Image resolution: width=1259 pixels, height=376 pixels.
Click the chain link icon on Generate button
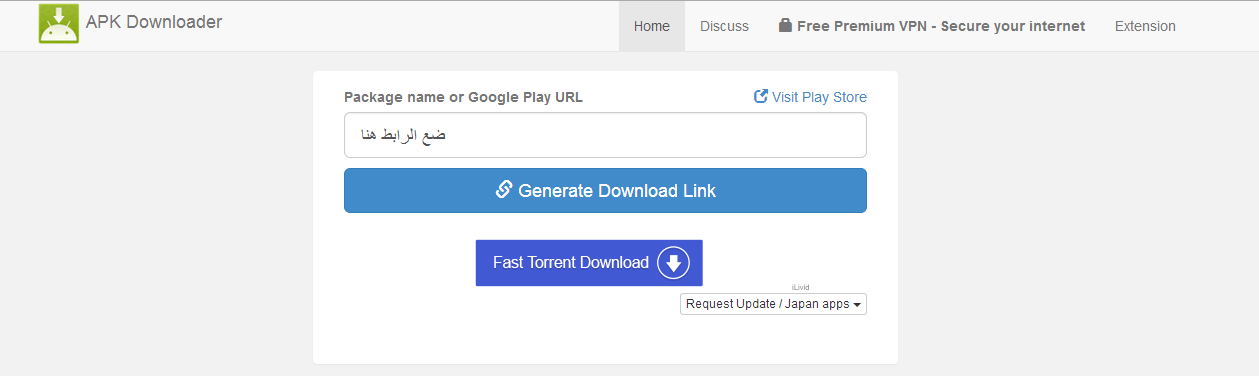504,190
